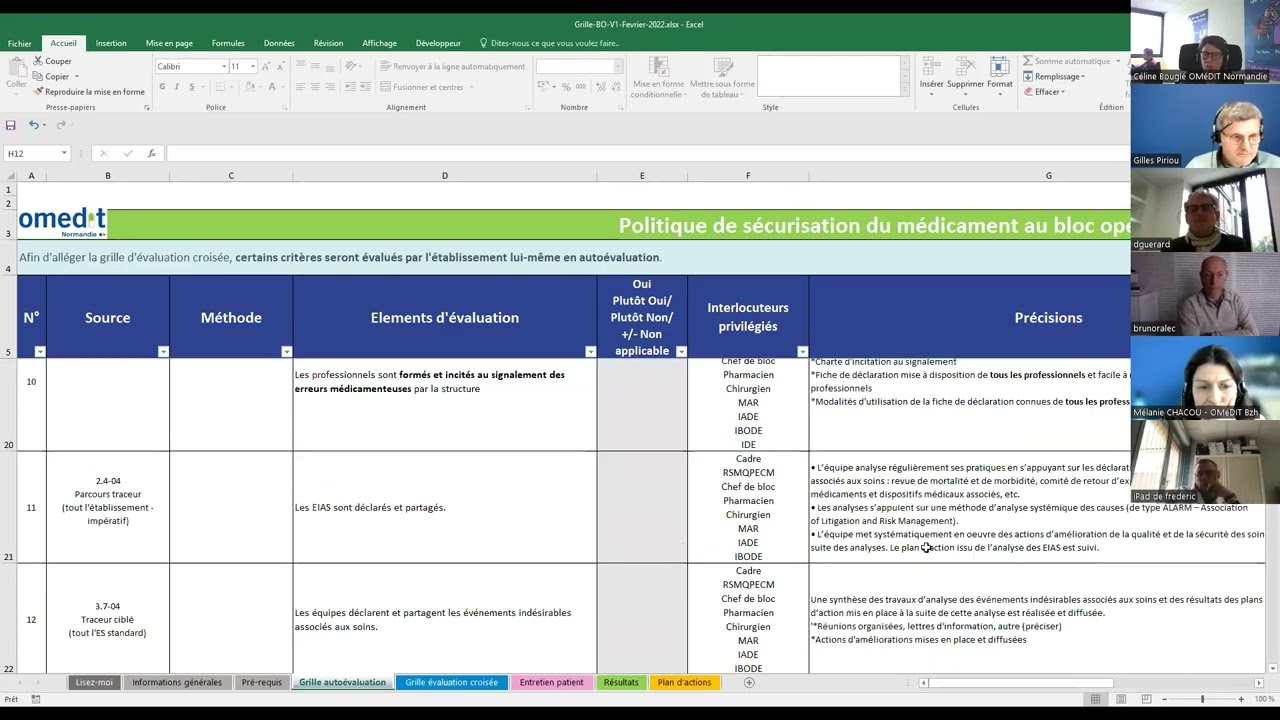Click the zoom in plus button
The height and width of the screenshot is (720, 1280).
click(x=1241, y=699)
